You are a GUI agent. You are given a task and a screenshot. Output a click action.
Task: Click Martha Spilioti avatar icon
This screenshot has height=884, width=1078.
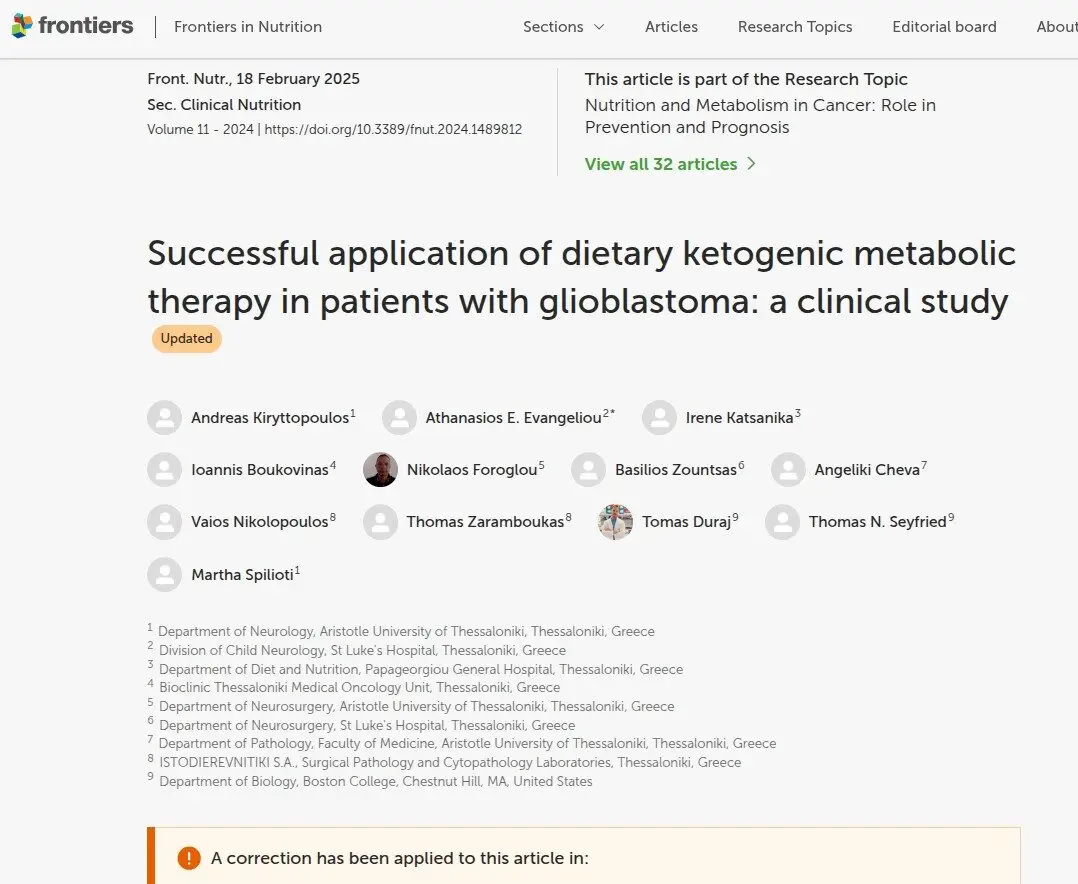164,575
